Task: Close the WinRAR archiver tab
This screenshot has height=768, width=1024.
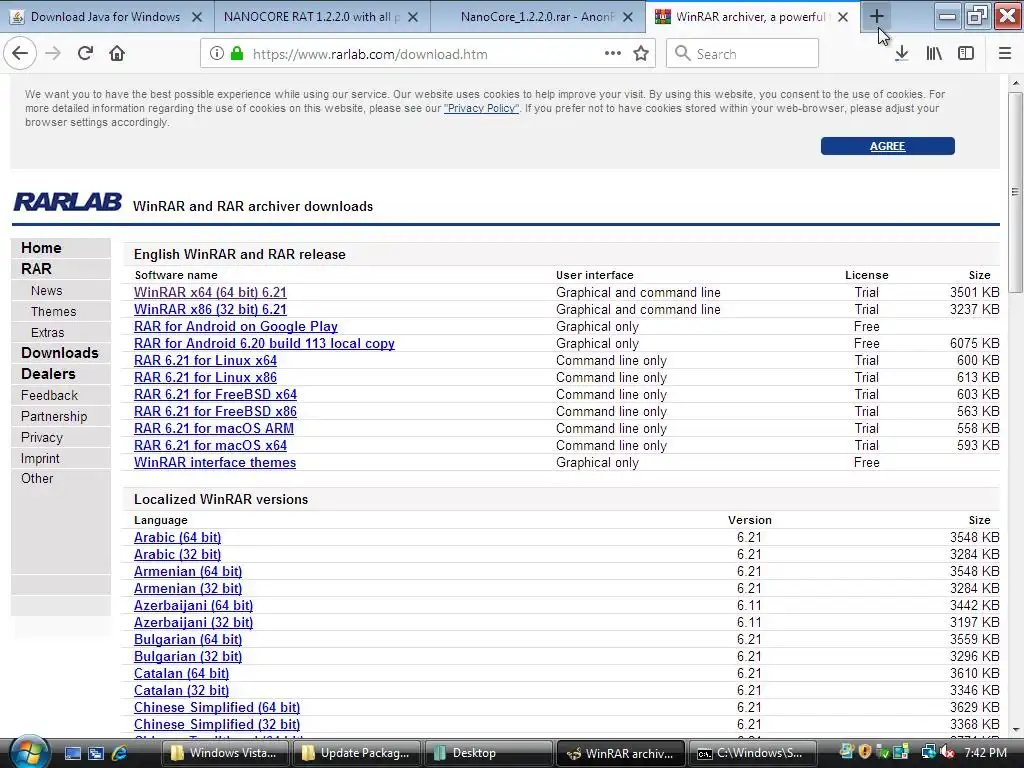Action: pyautogui.click(x=843, y=17)
